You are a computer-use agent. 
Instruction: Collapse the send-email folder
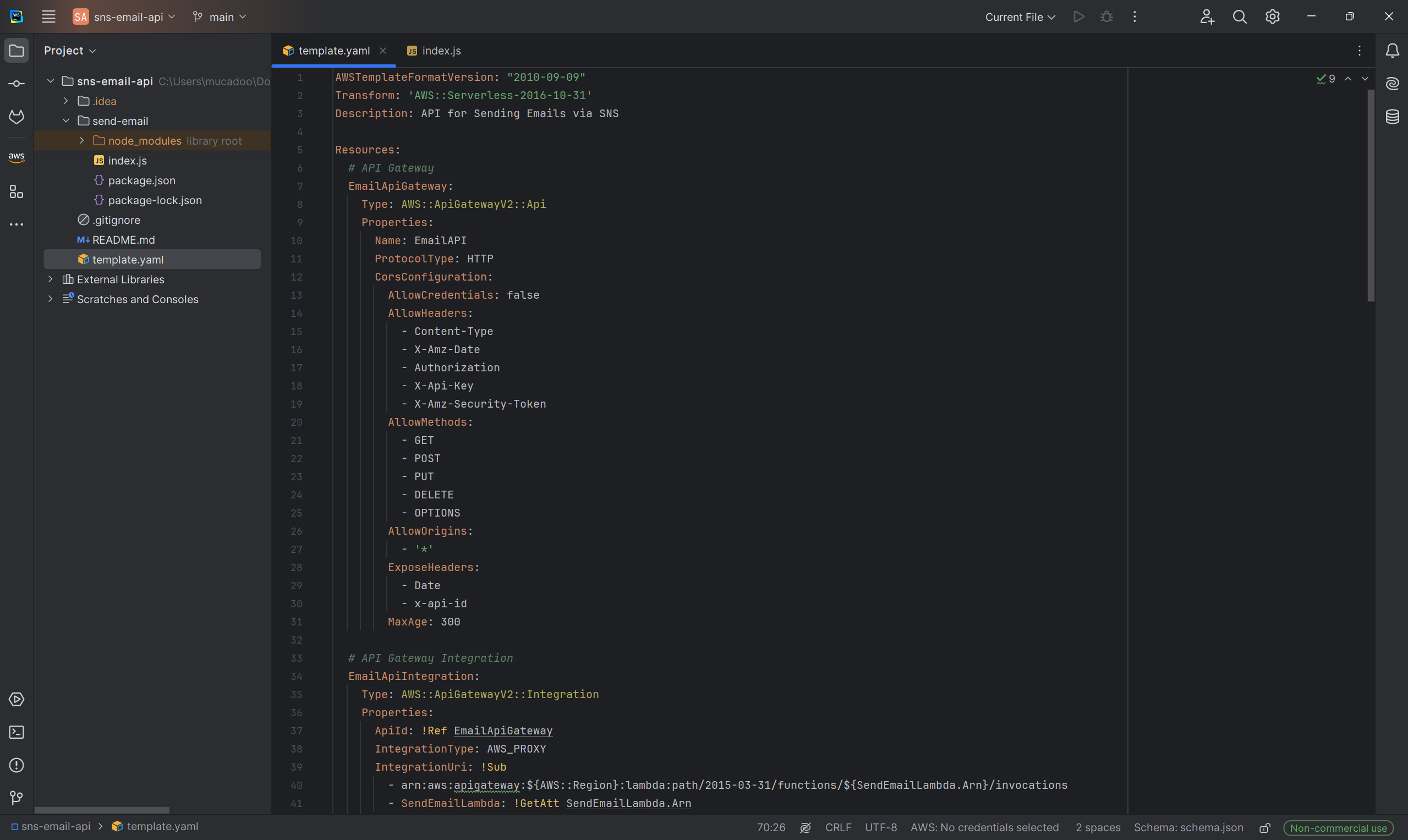pyautogui.click(x=66, y=120)
